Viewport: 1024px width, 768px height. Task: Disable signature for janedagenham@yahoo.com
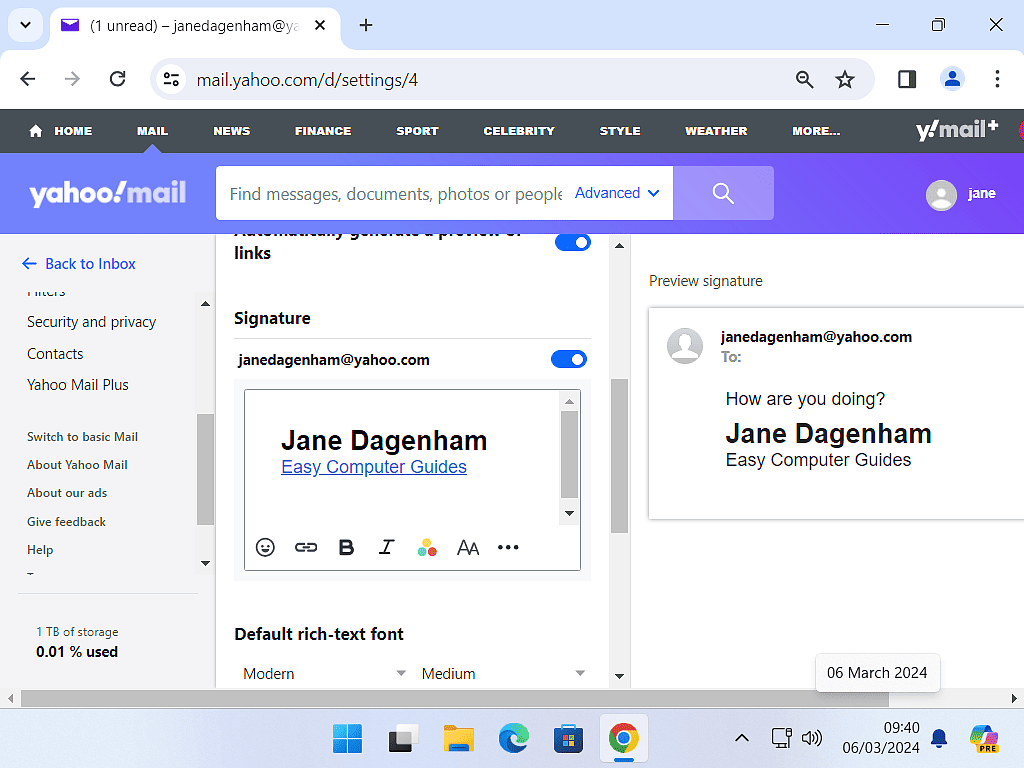click(x=570, y=359)
